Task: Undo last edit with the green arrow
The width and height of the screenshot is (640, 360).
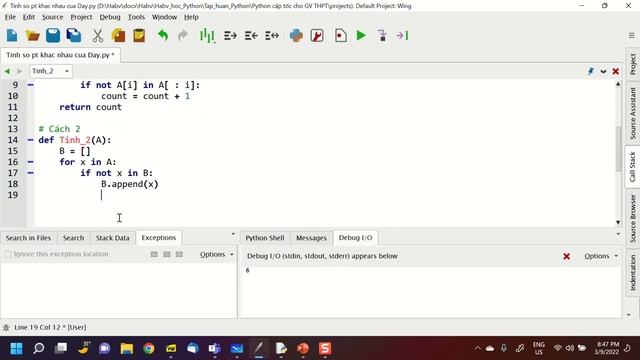Action: pos(163,36)
